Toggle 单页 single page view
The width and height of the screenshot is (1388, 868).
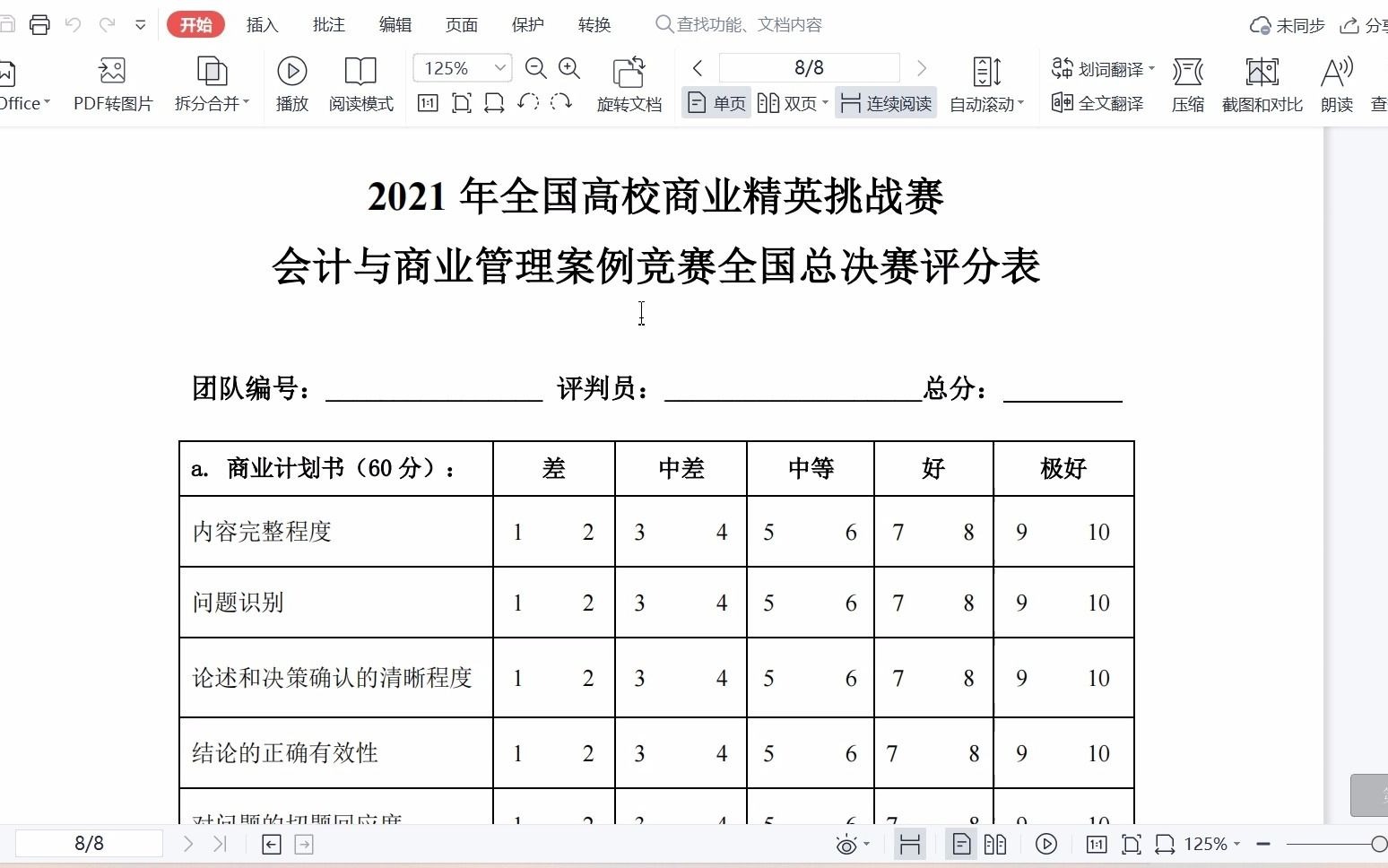[x=716, y=103]
